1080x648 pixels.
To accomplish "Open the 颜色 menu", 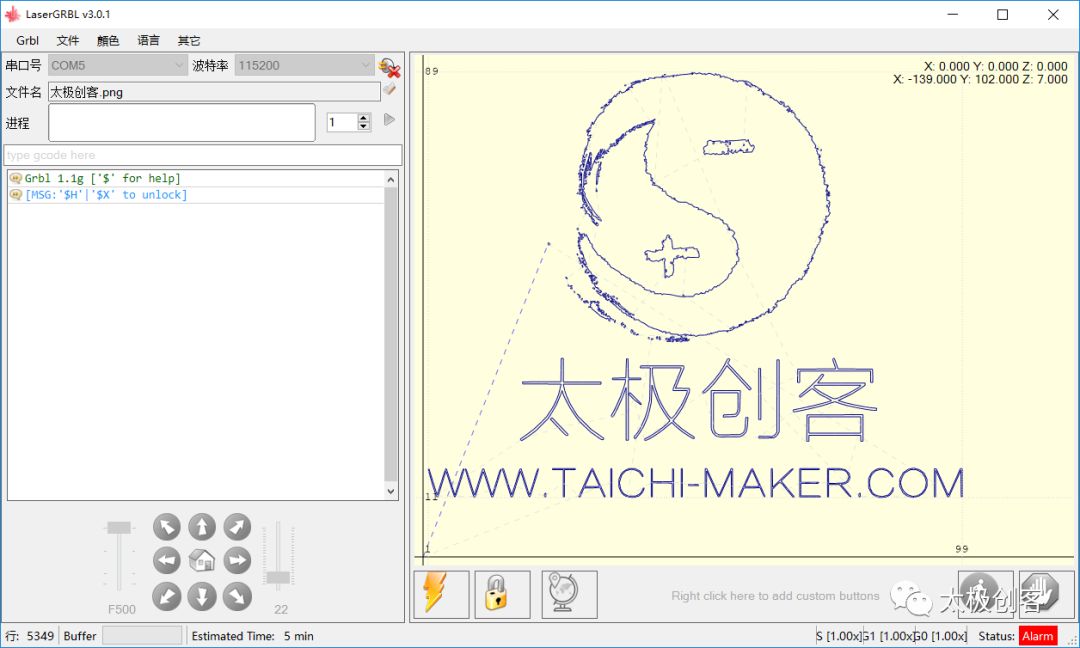I will [x=108, y=41].
